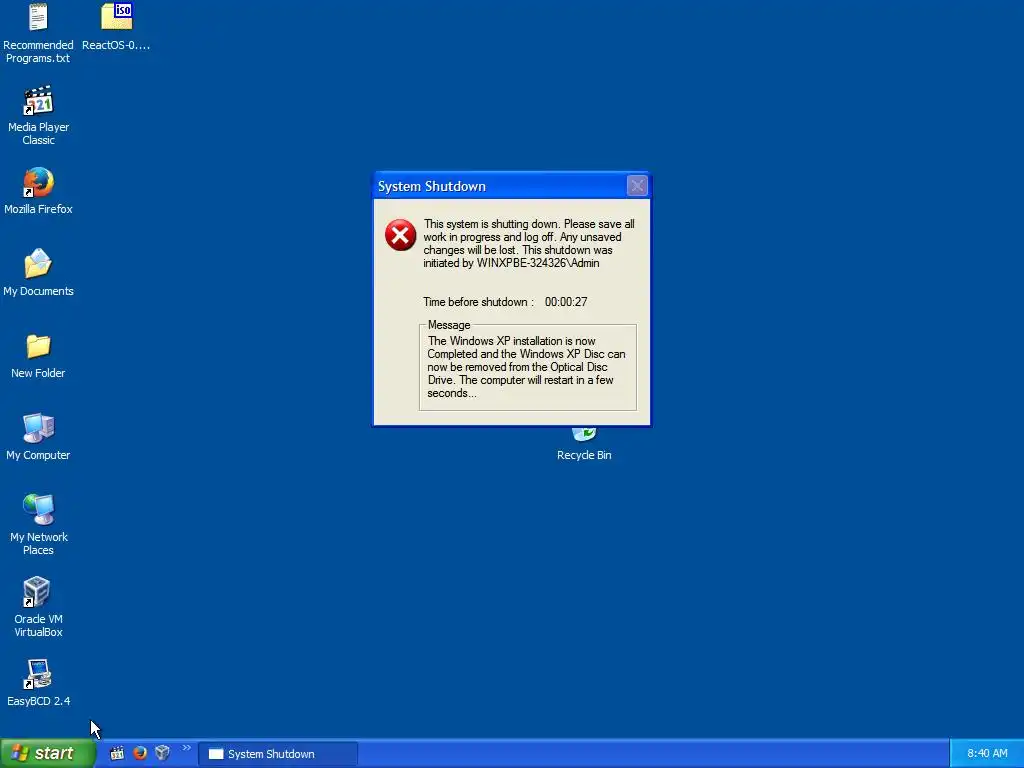Click the text 'This system is shutting down'
This screenshot has height=768, width=1024.
click(x=492, y=224)
